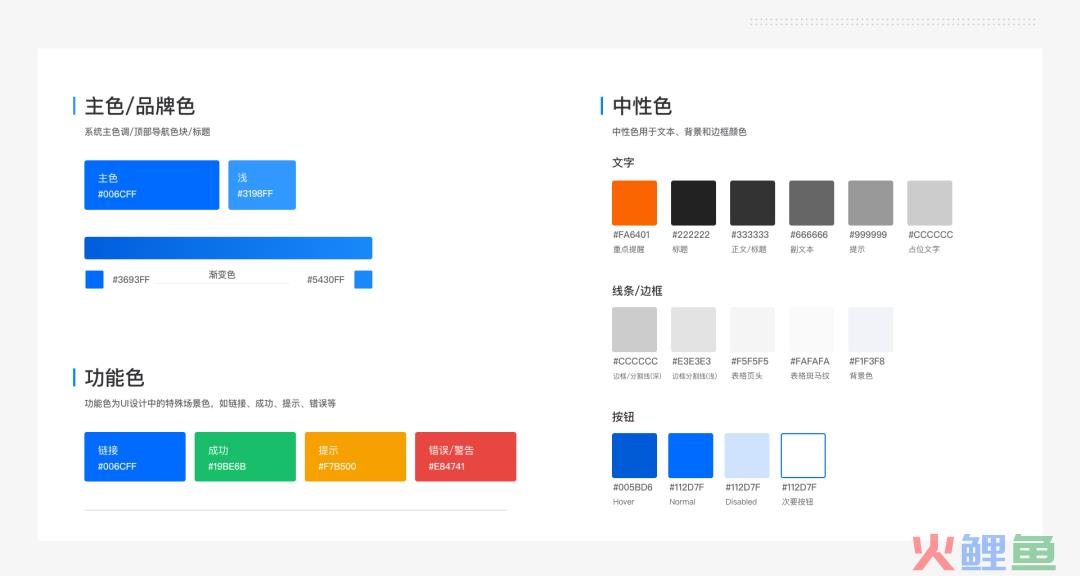Choose the yellow 提示 #F7B500 block

(355, 457)
